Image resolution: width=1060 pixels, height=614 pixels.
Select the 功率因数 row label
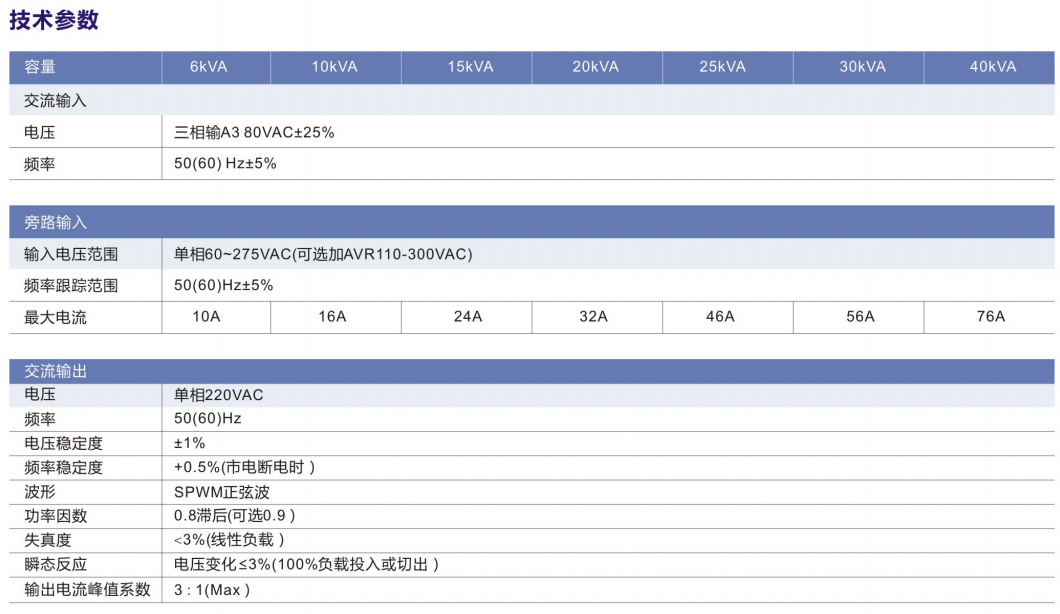coord(55,517)
